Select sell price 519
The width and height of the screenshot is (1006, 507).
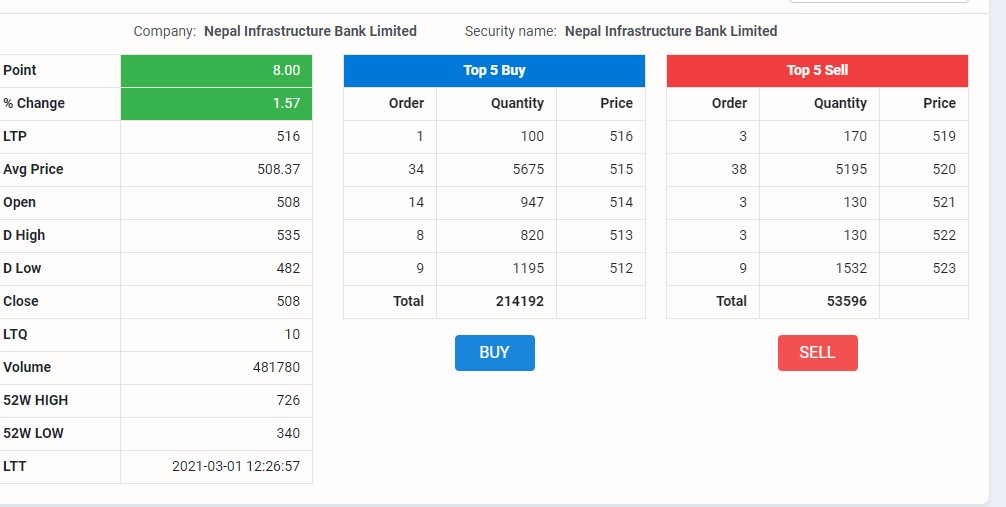944,136
